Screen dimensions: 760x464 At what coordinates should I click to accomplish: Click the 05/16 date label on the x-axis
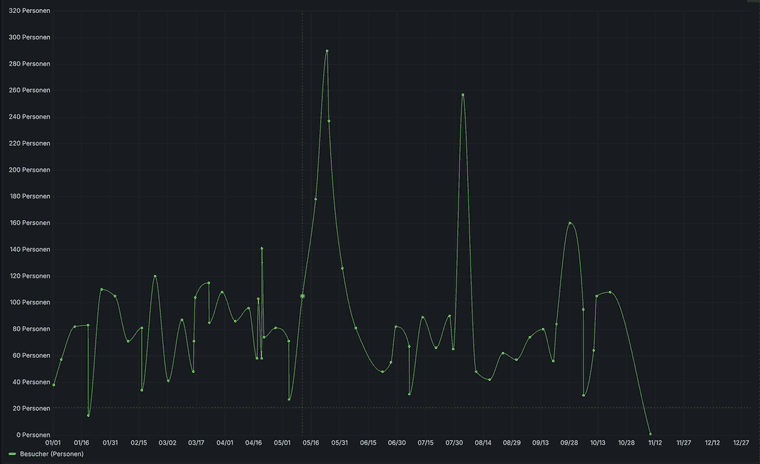tap(311, 442)
